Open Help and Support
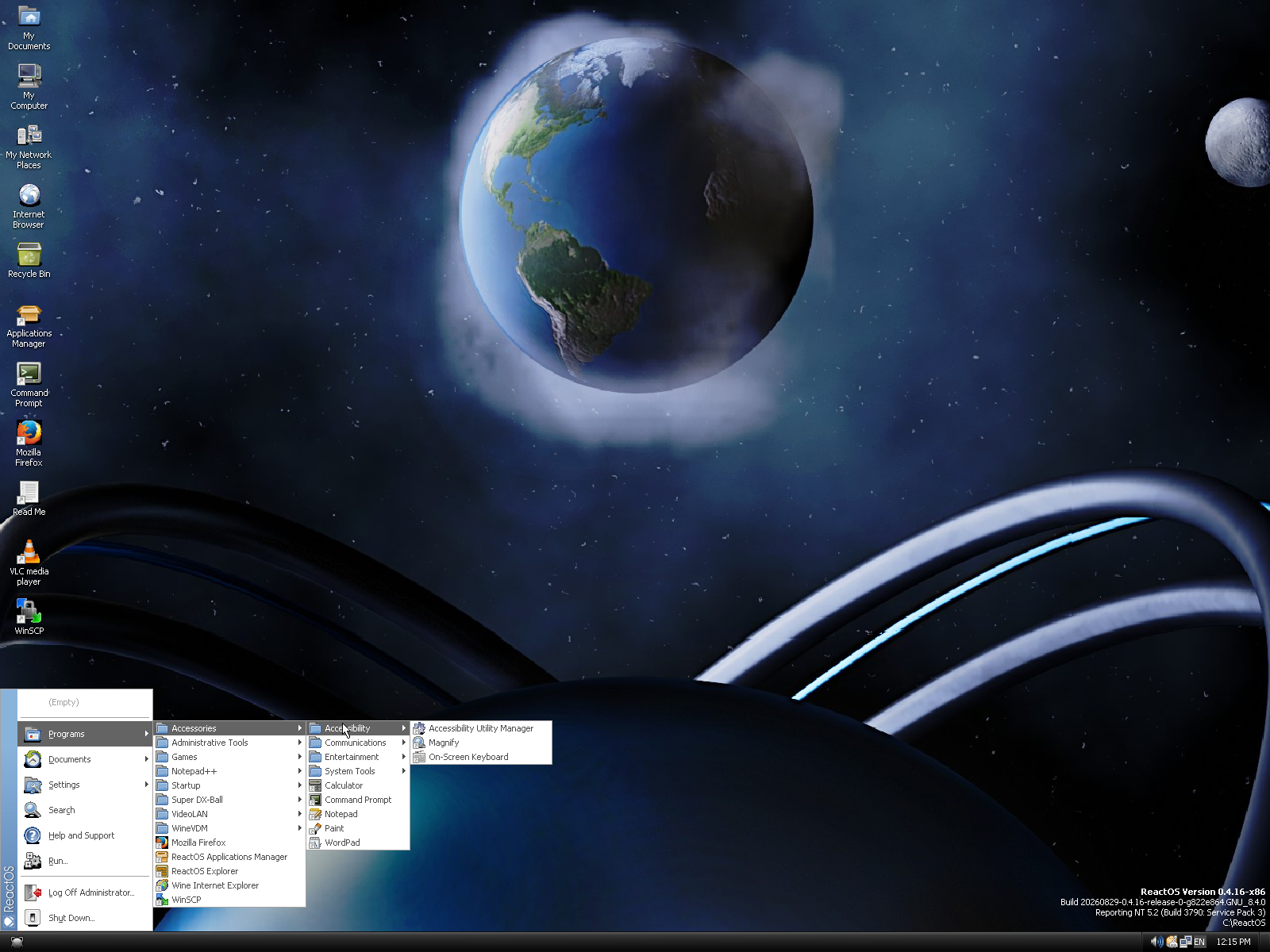The image size is (1270, 952). [85, 835]
